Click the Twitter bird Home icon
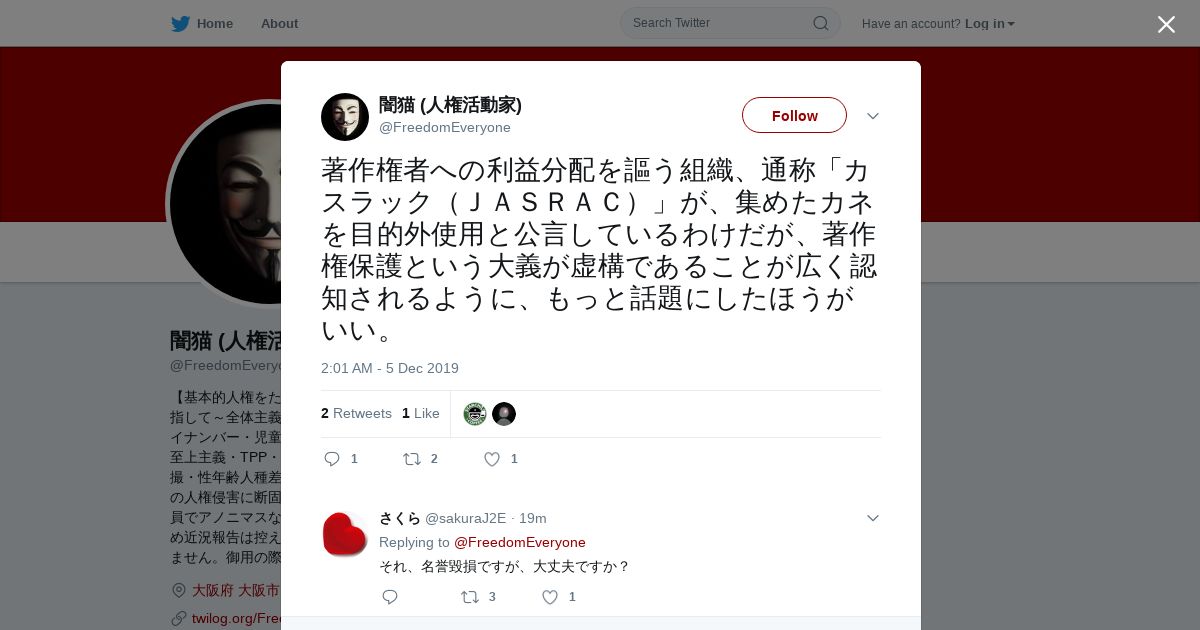The height and width of the screenshot is (630, 1200). click(180, 23)
